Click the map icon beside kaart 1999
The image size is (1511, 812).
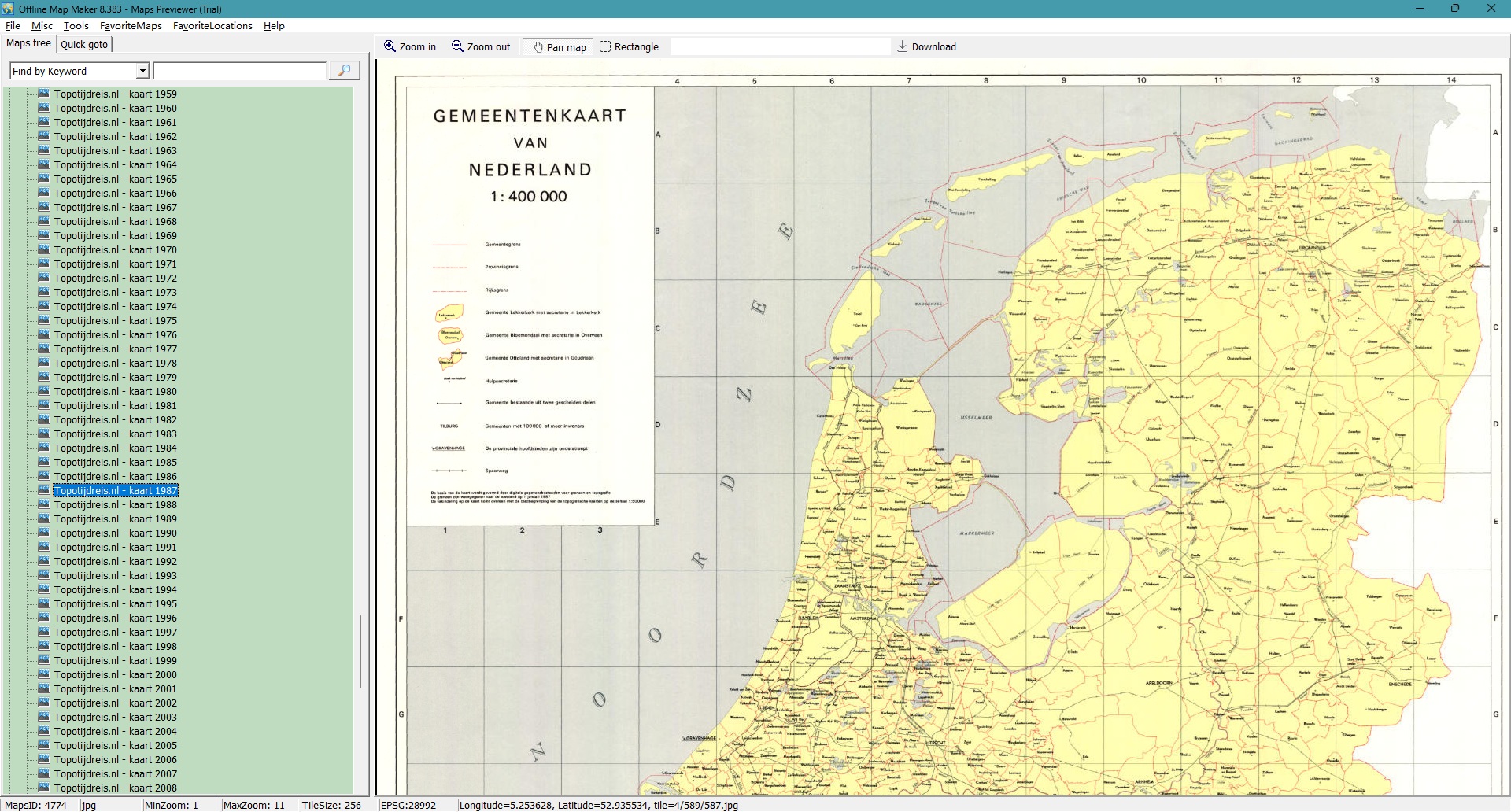tap(45, 660)
